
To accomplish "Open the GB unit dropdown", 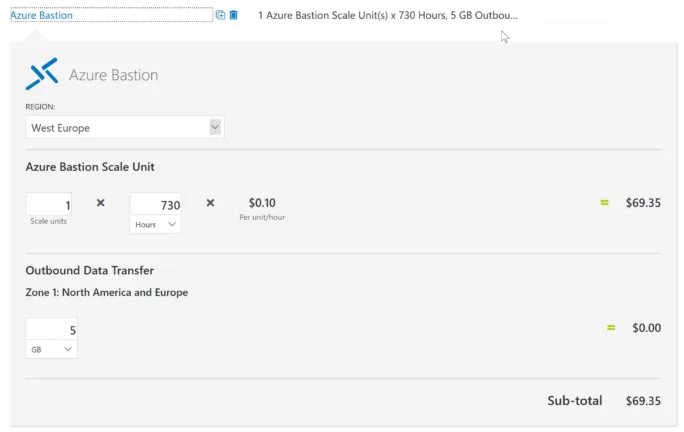I will 51,350.
